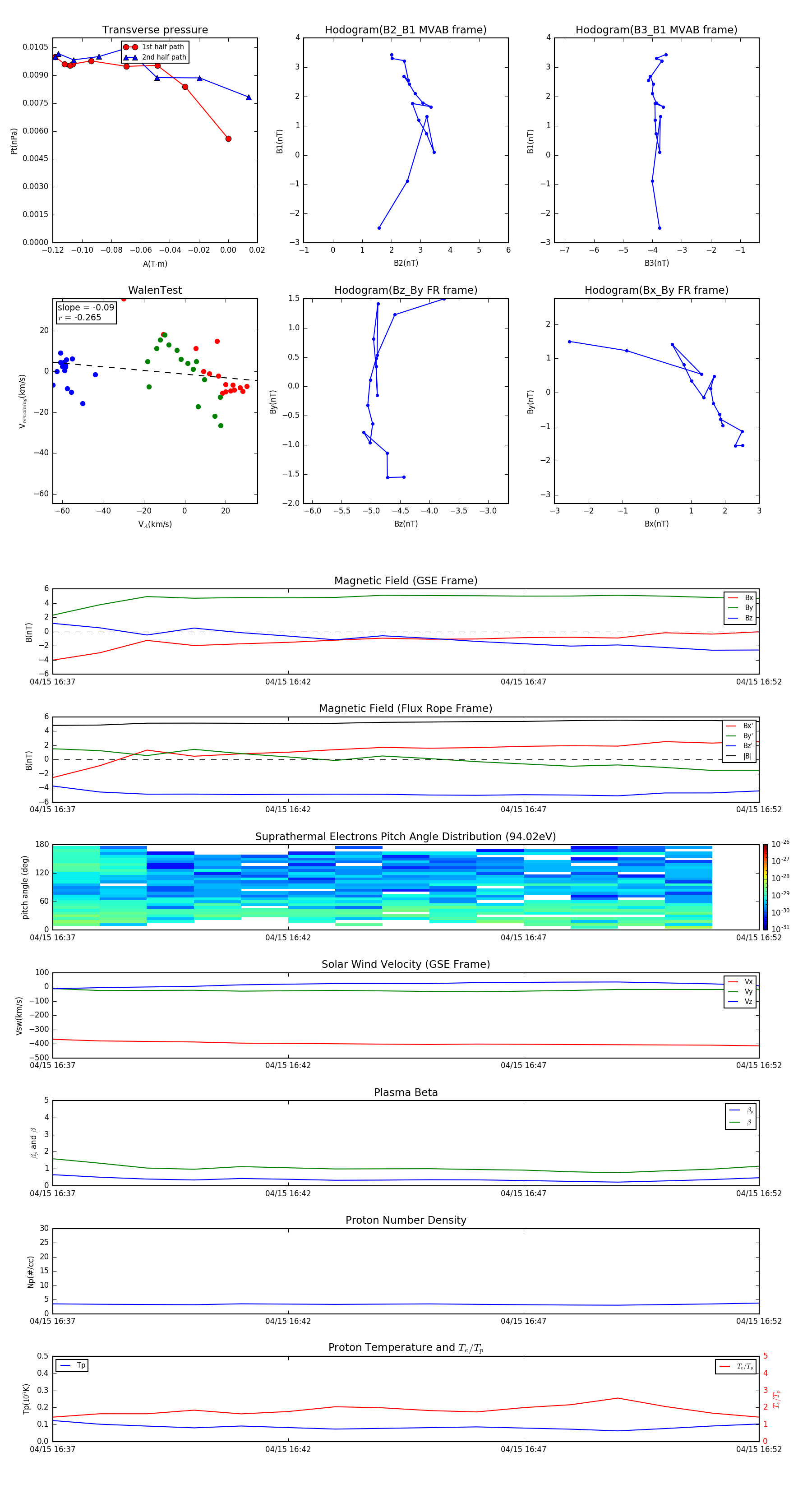Viewport: 812px width, 1489px height.
Task: Click the '2nd half path' legend entry
Action: [x=155, y=57]
